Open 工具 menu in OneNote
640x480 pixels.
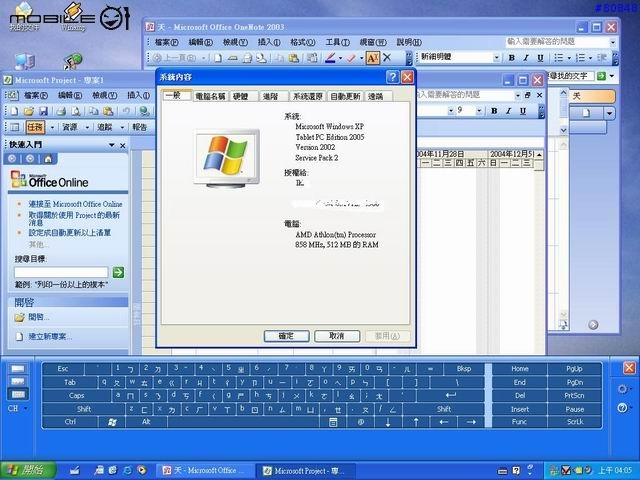338,42
